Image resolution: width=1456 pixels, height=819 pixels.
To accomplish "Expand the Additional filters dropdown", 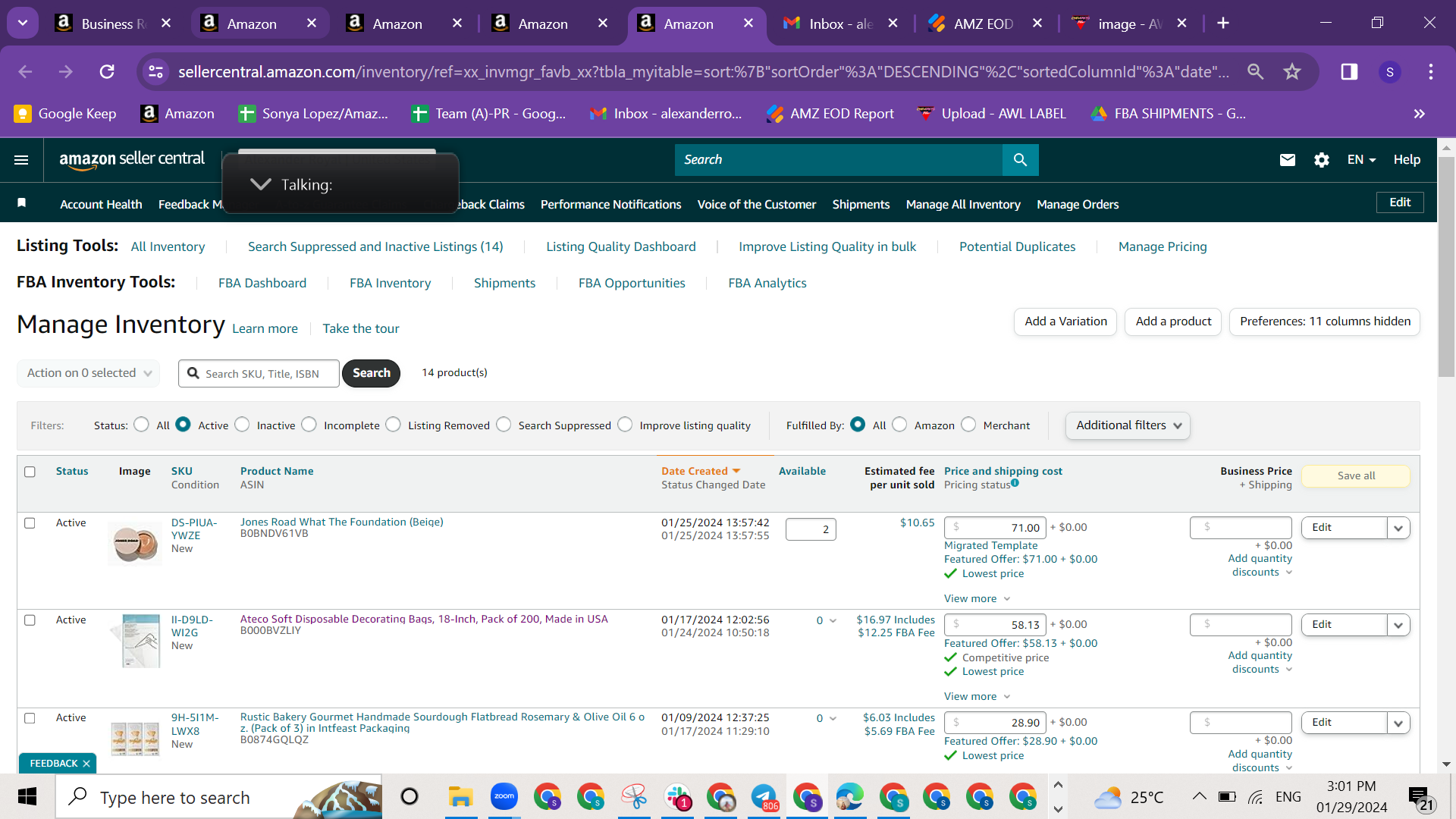I will 1128,425.
